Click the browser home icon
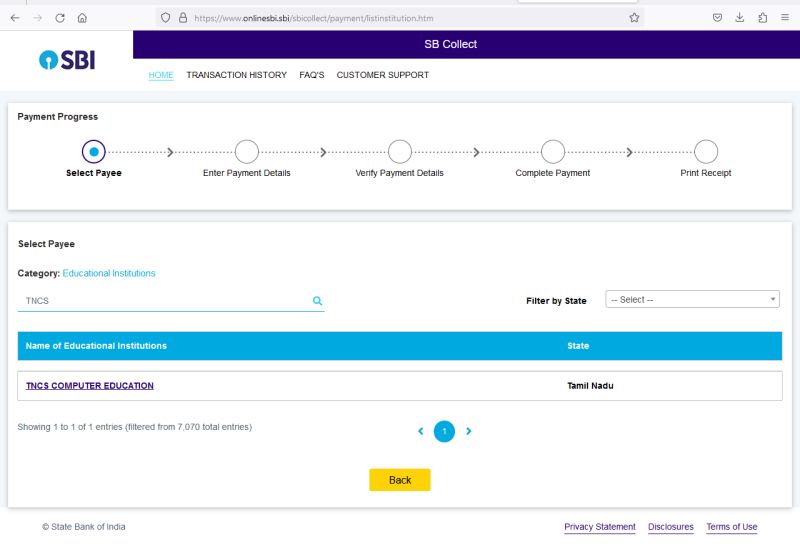This screenshot has width=800, height=546. point(82,18)
